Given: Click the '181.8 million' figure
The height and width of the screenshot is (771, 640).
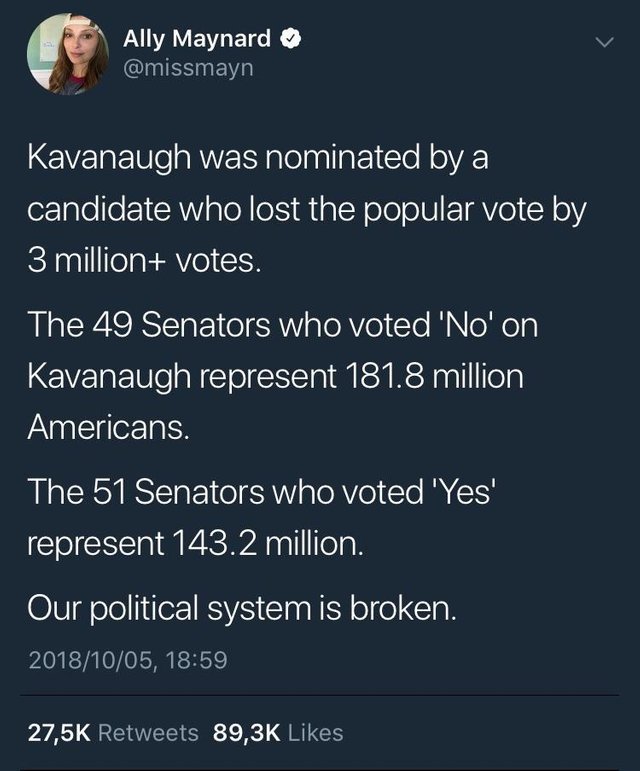Looking at the screenshot, I should click(432, 378).
